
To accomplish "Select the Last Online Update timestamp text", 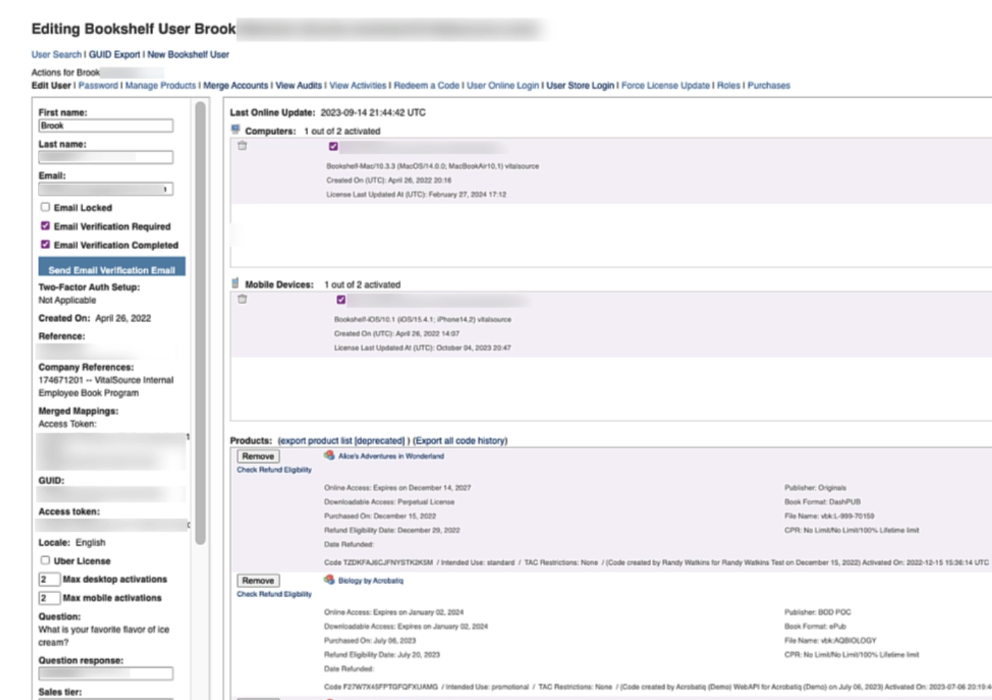I will (373, 113).
